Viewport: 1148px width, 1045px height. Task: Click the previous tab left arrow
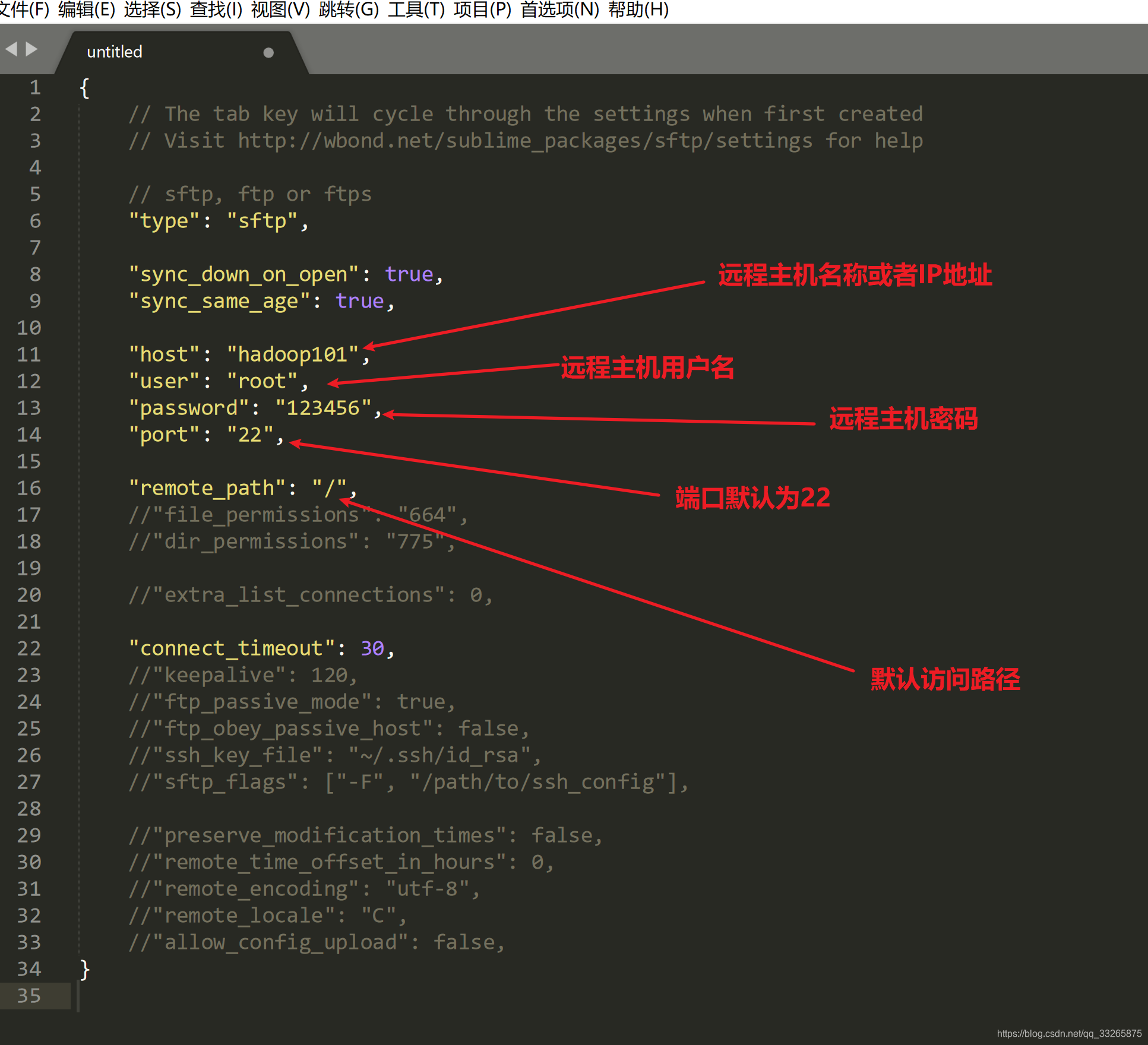pyautogui.click(x=11, y=49)
